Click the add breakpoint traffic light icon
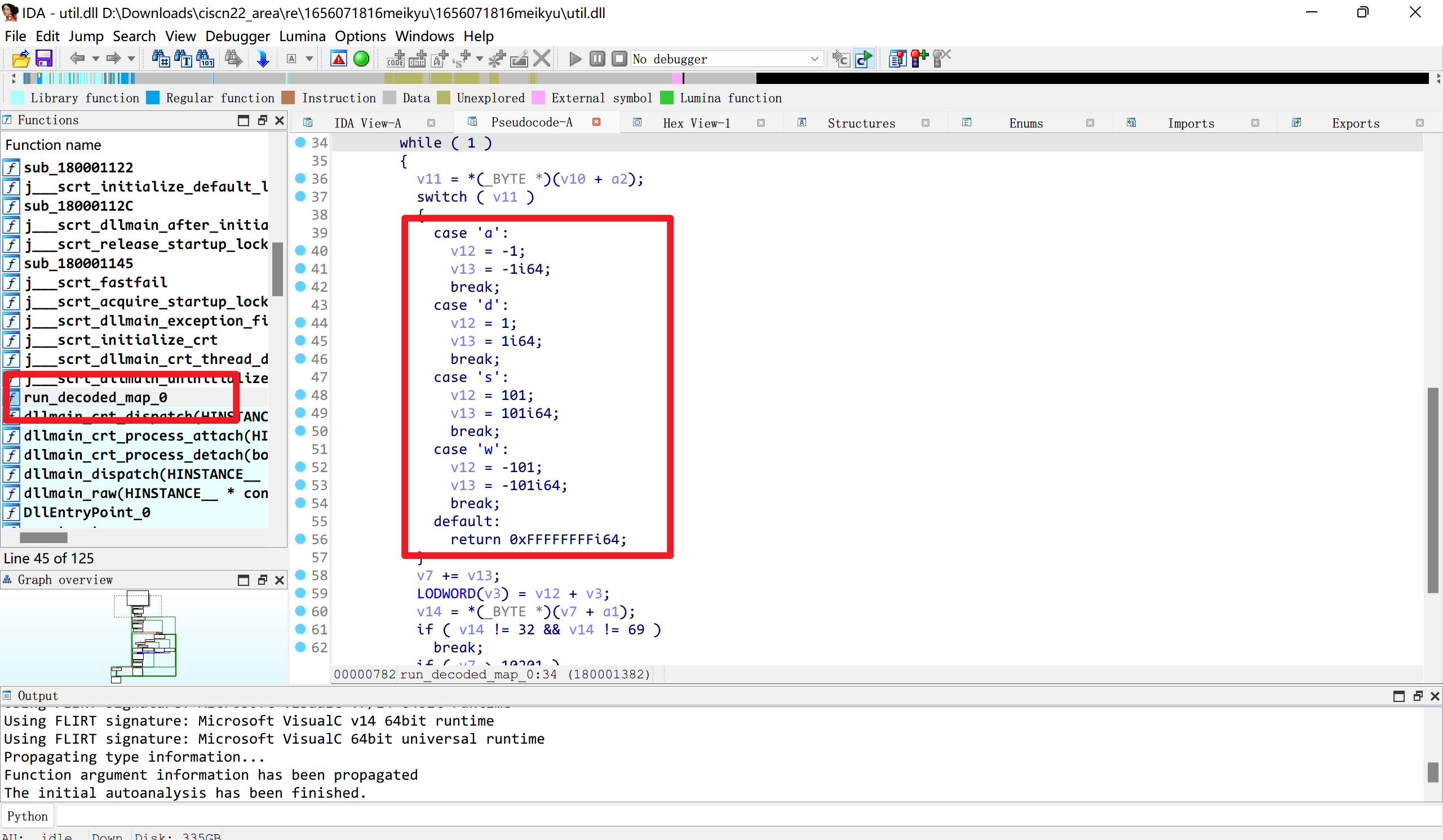Viewport: 1443px width, 840px height. 919,59
